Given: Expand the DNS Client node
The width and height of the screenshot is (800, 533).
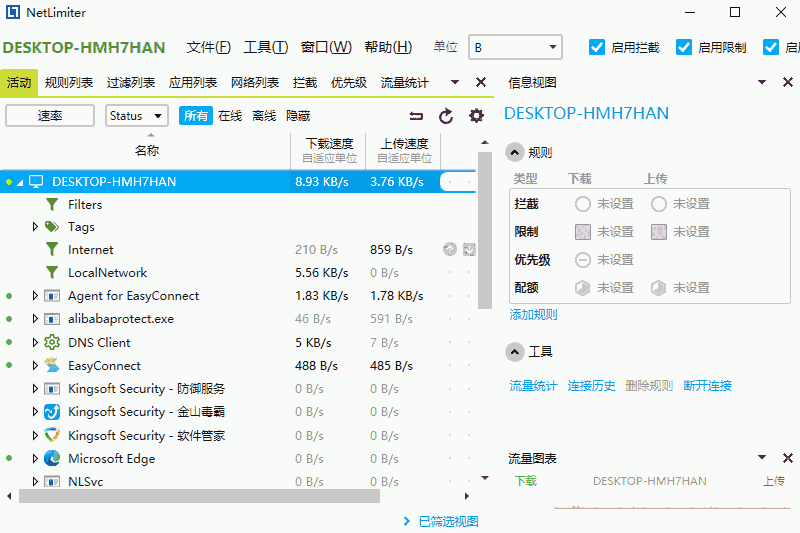Looking at the screenshot, I should click(35, 342).
